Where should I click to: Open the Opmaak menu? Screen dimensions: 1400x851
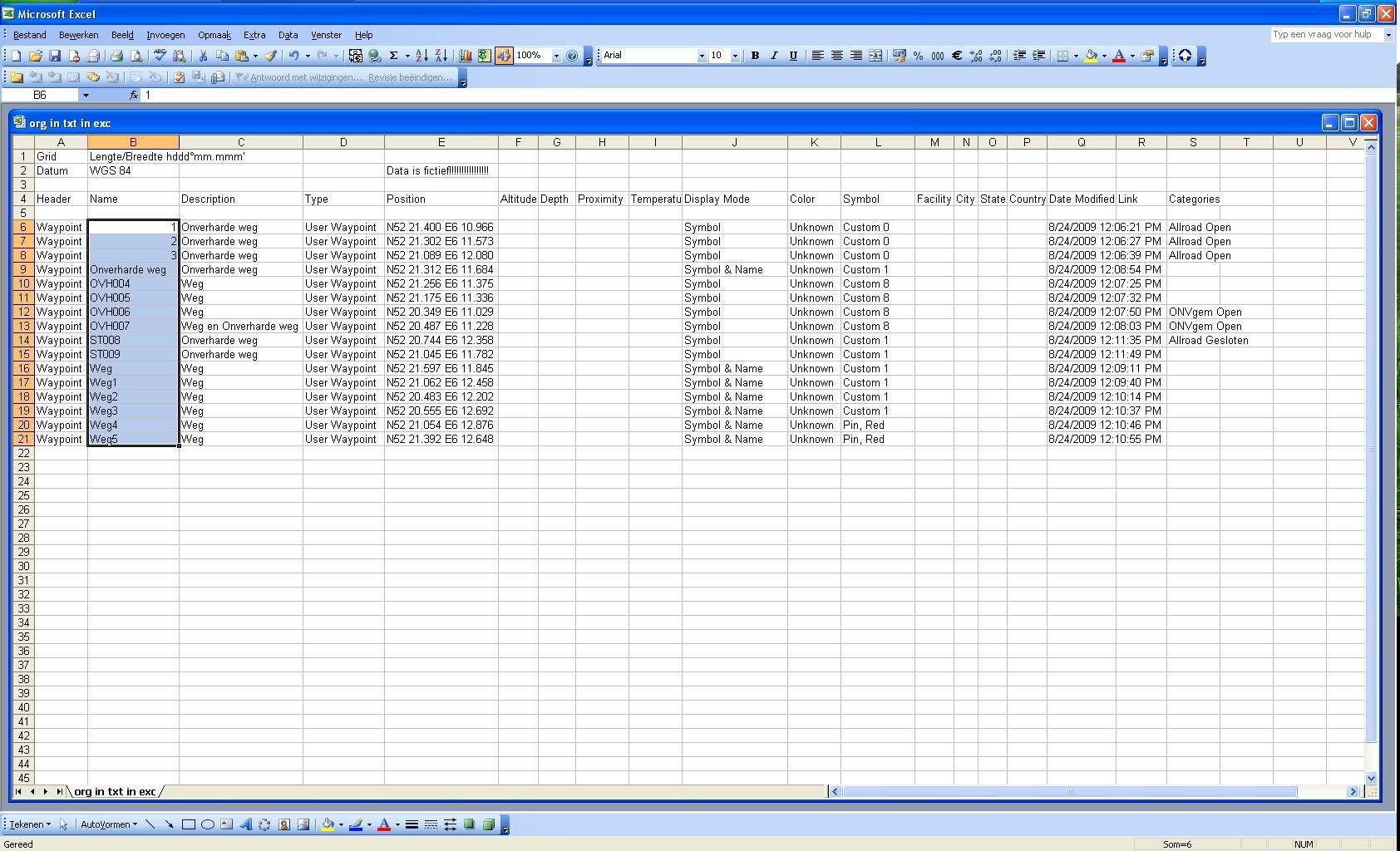(214, 35)
